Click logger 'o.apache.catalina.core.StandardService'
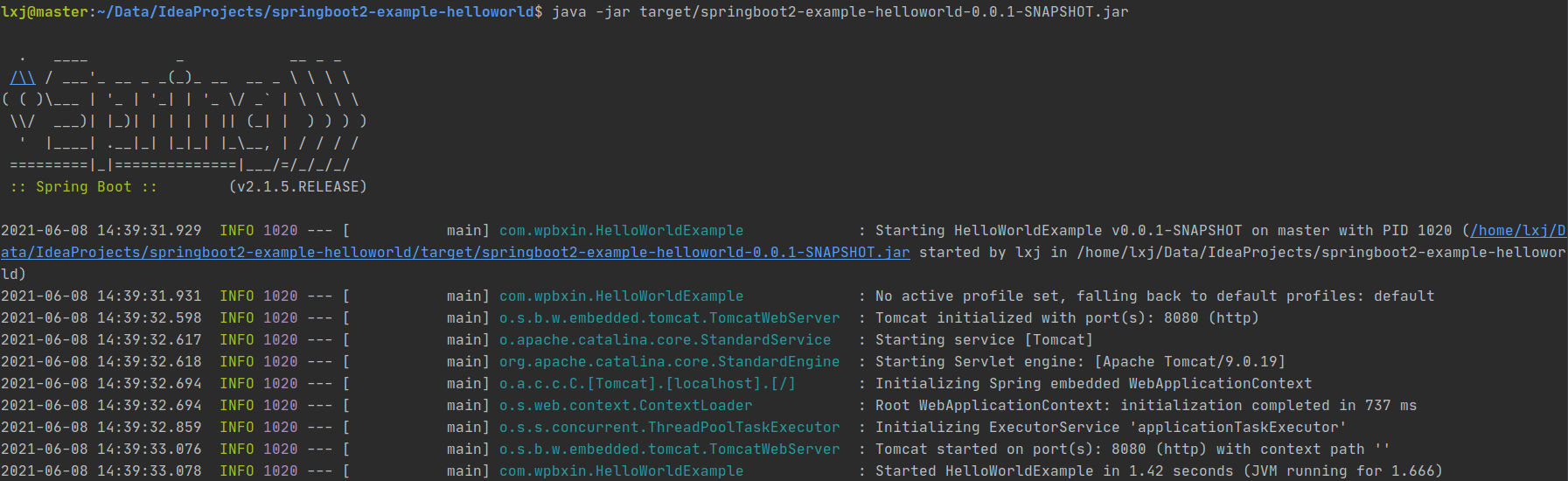 [x=666, y=340]
